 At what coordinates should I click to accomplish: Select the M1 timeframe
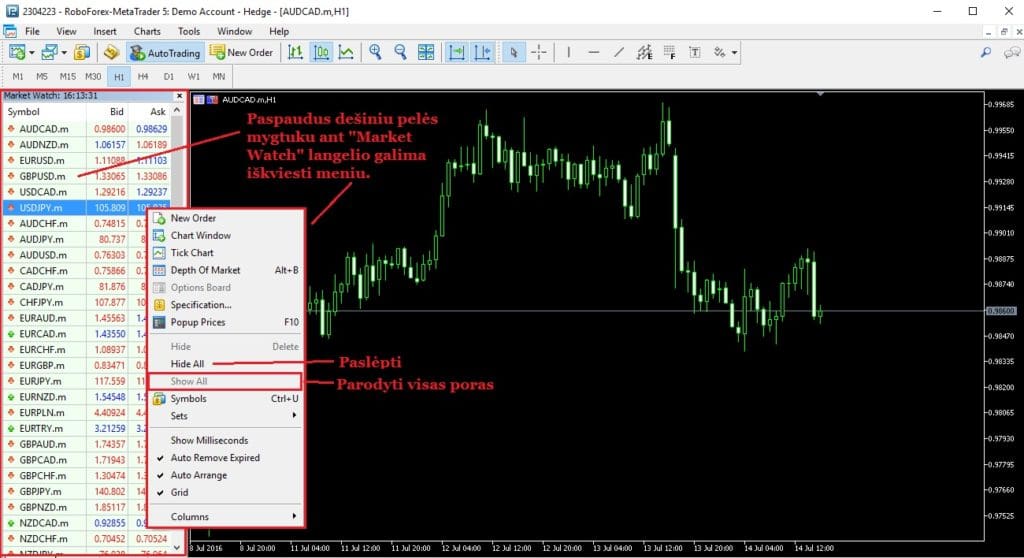(18, 76)
